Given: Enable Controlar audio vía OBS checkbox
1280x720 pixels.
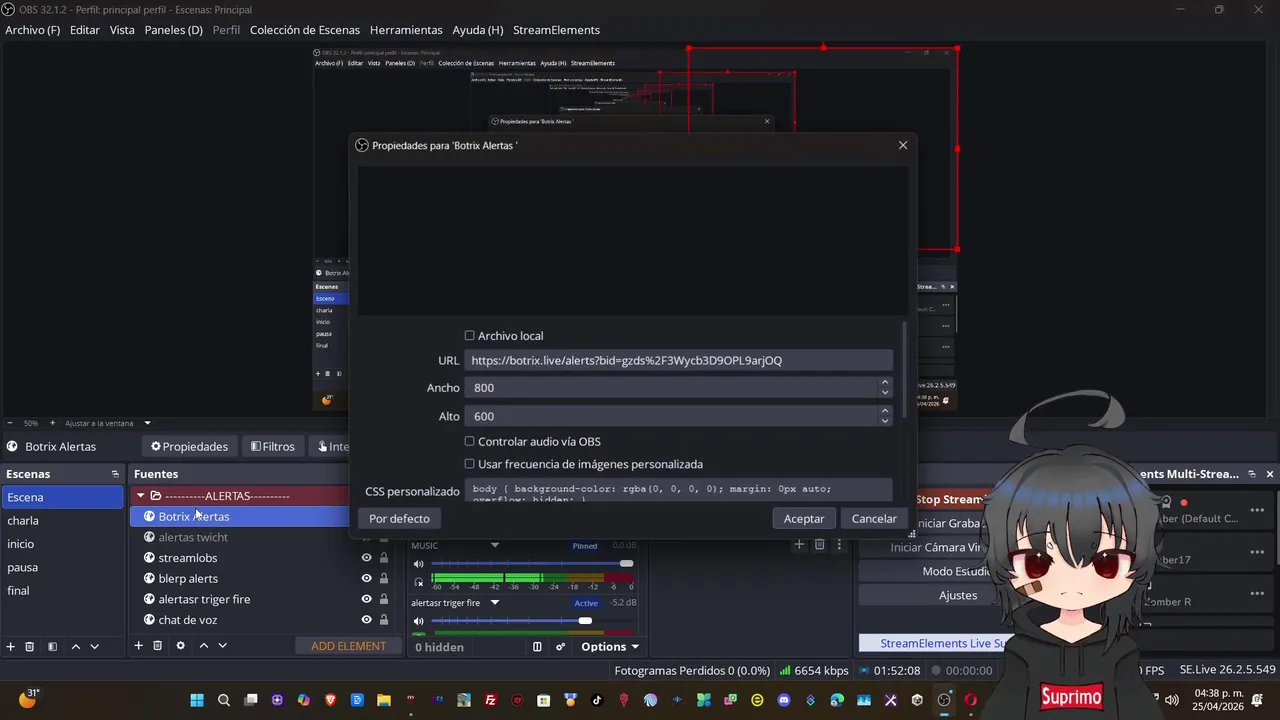Looking at the screenshot, I should (469, 441).
